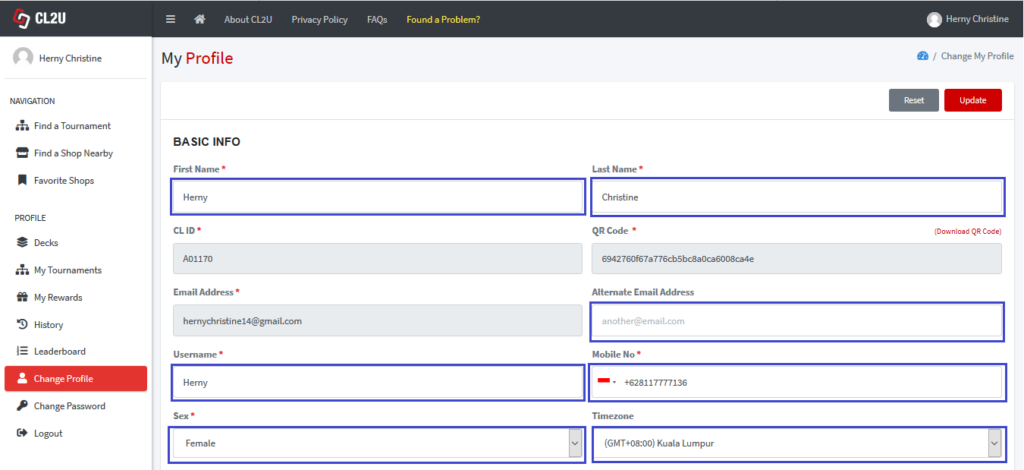Click the red Update button
The height and width of the screenshot is (470, 1024).
click(x=972, y=101)
